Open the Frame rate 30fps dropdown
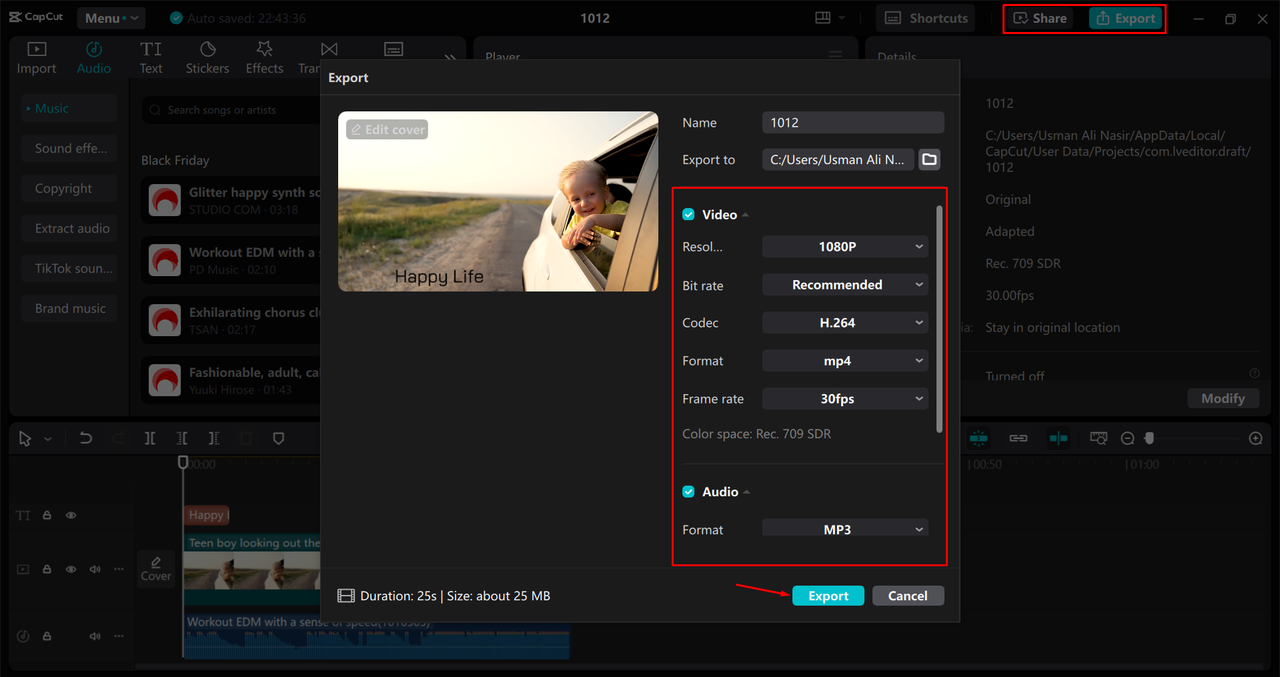Screen dimensions: 1280x677 click(x=845, y=399)
